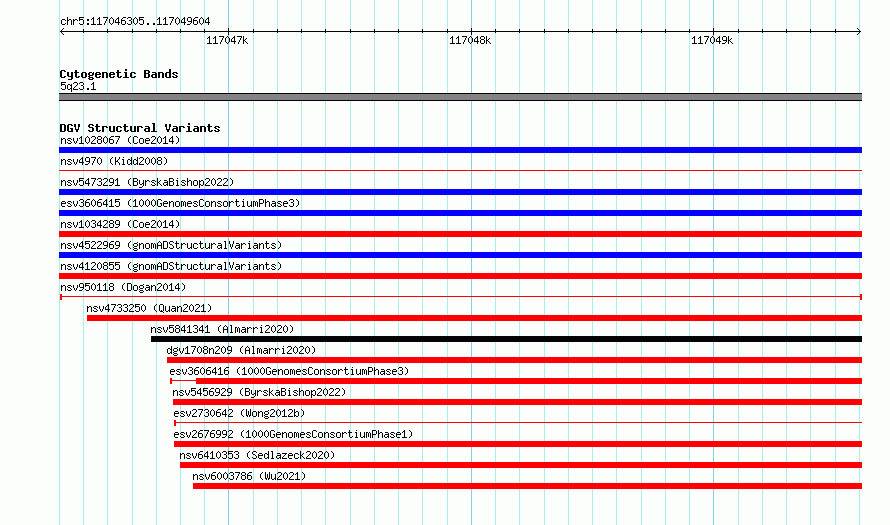Click the red bar under nsv5456929
The width and height of the screenshot is (890, 525).
point(517,402)
